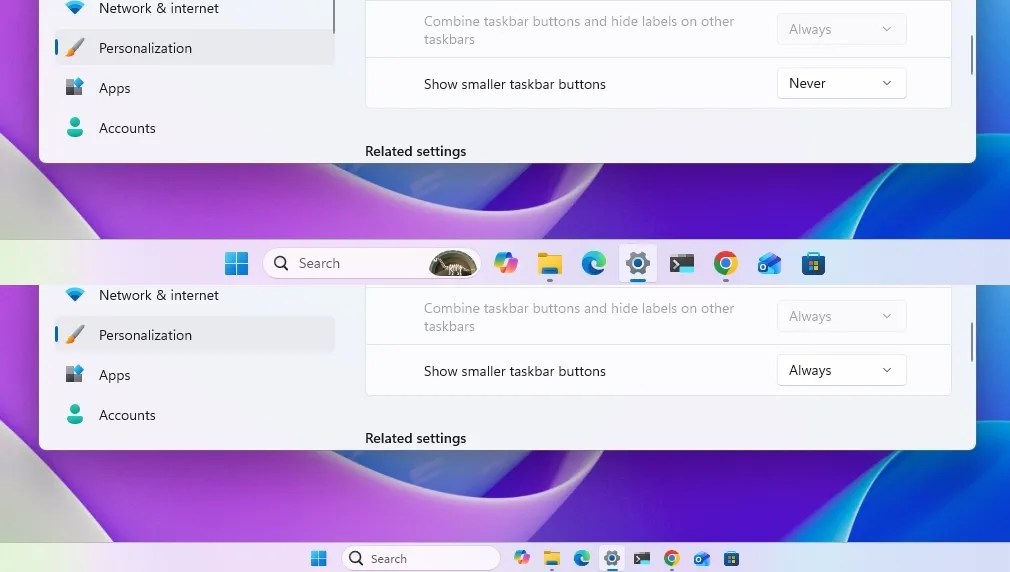
Task: Open Accounts in the upper Settings sidebar
Action: (194, 128)
